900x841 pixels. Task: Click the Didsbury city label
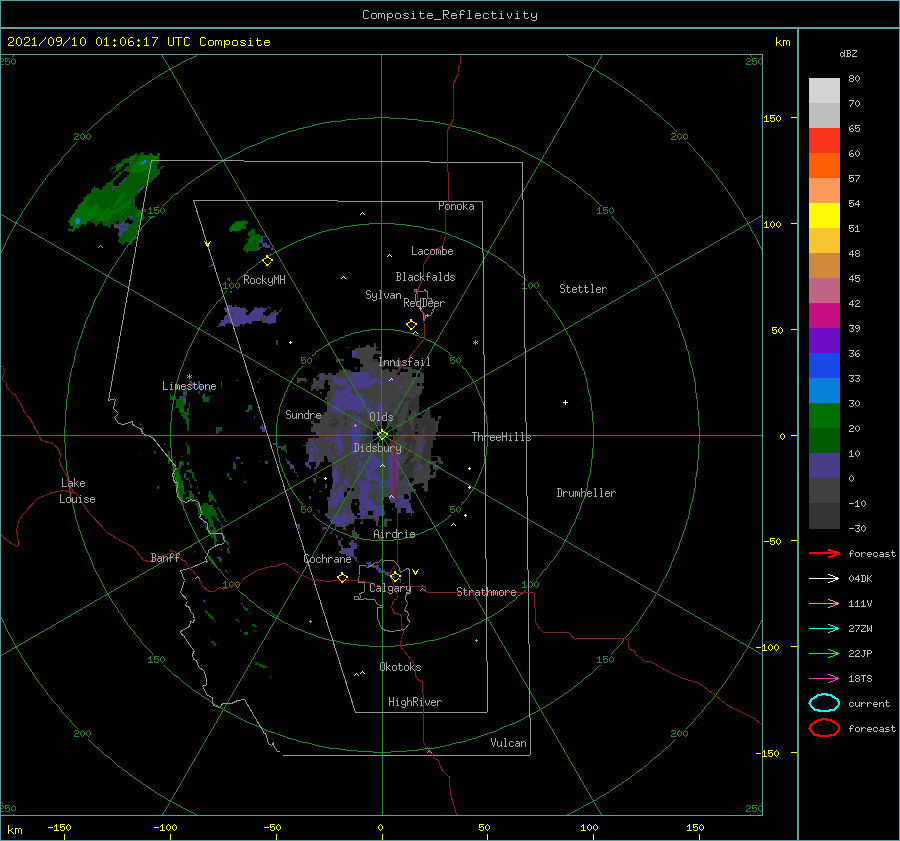pyautogui.click(x=377, y=448)
